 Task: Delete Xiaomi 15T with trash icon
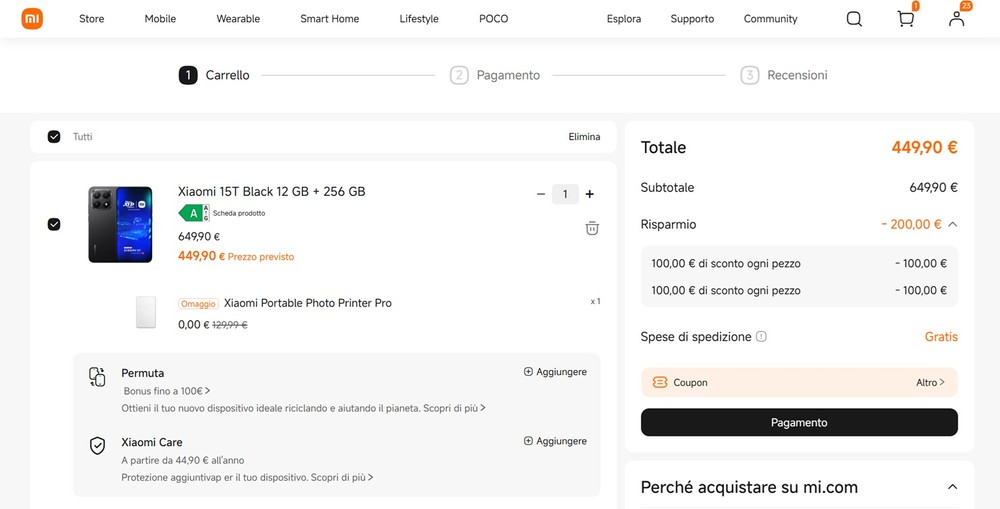(x=592, y=228)
